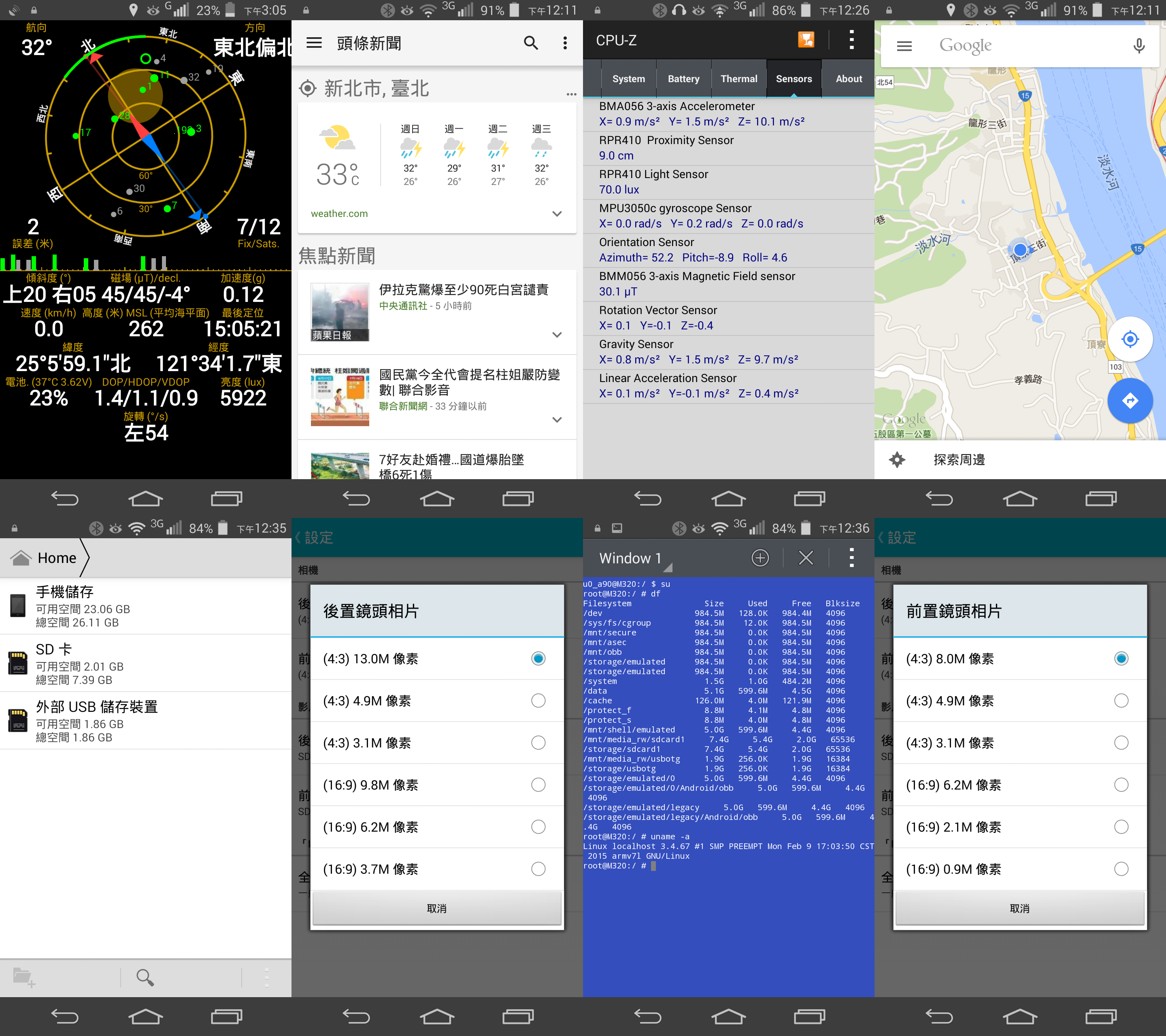Open the three-dot options for the weather card
Screen dimensions: 1166x1036
(571, 94)
